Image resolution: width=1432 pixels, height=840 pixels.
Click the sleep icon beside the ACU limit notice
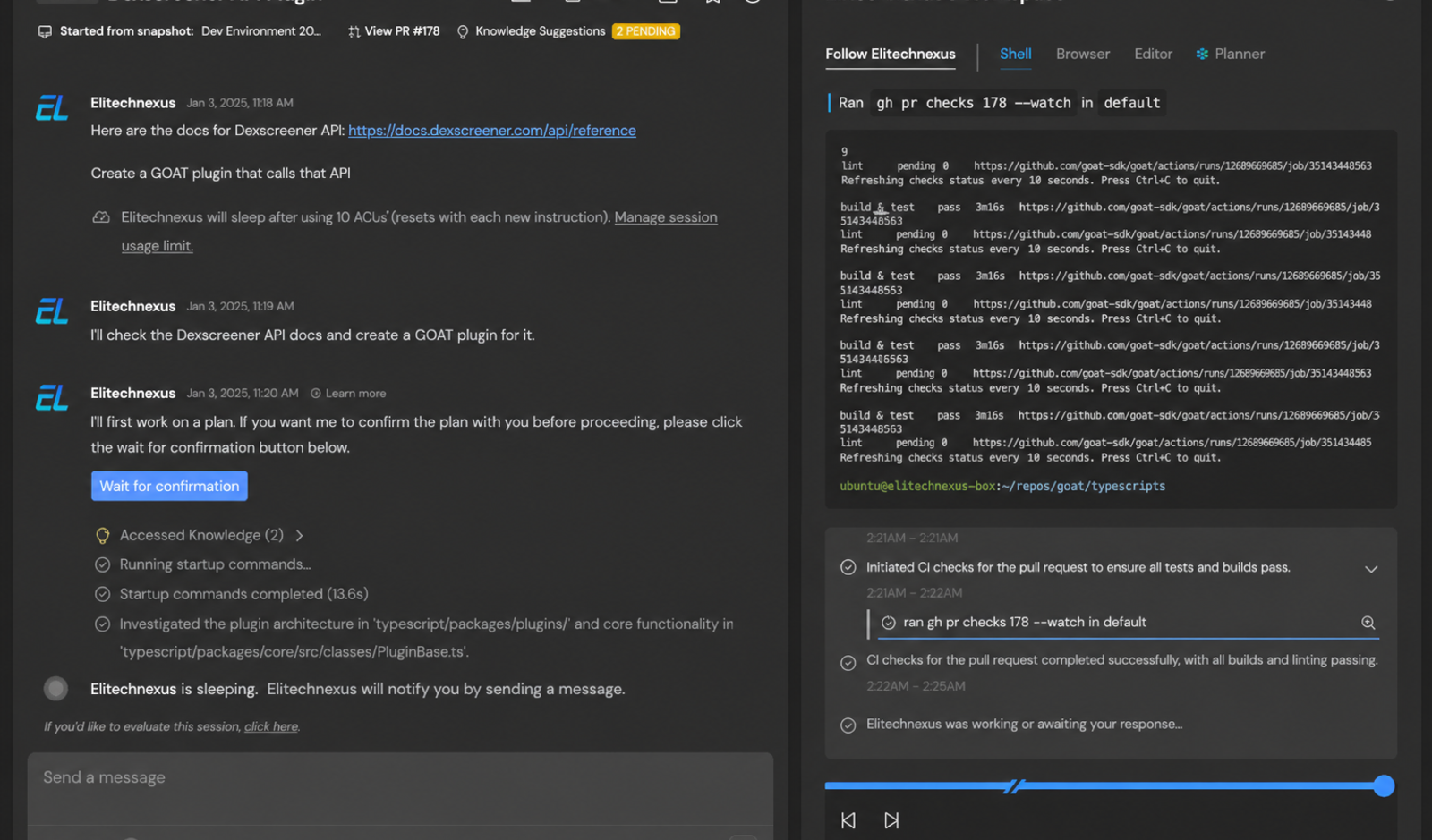coord(101,217)
